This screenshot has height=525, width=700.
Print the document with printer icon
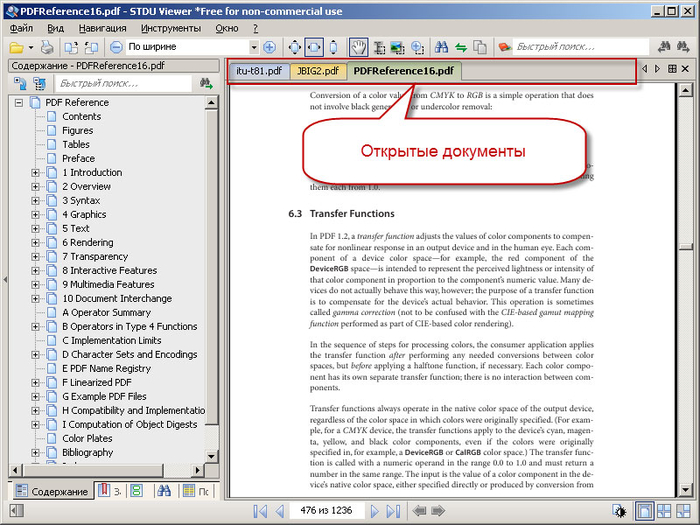point(47,47)
